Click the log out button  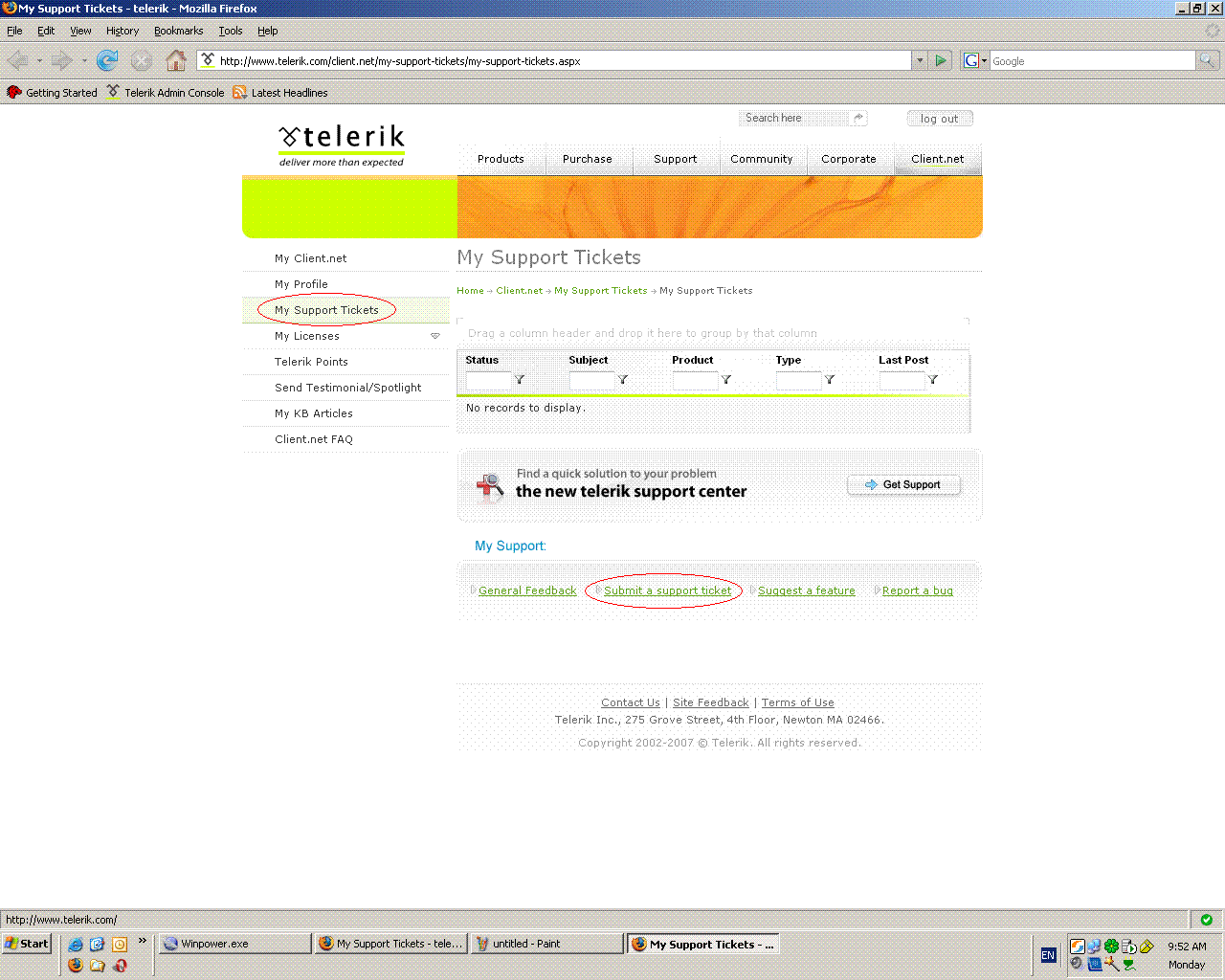(x=940, y=119)
